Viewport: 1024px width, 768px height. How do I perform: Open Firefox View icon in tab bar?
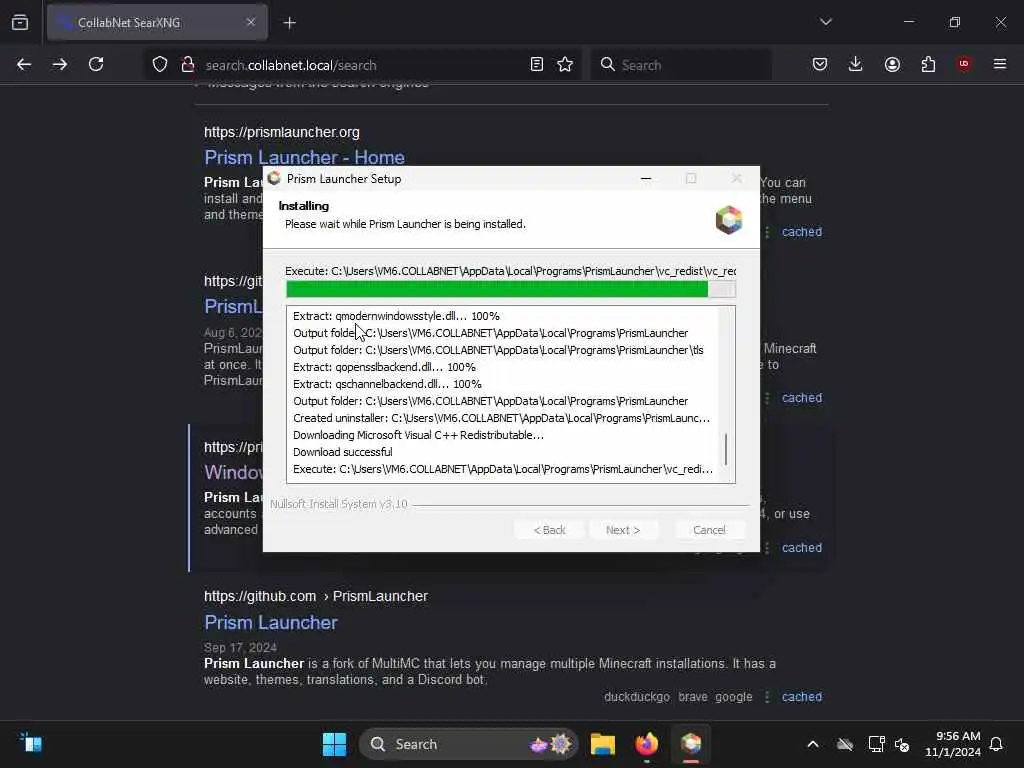tap(20, 22)
